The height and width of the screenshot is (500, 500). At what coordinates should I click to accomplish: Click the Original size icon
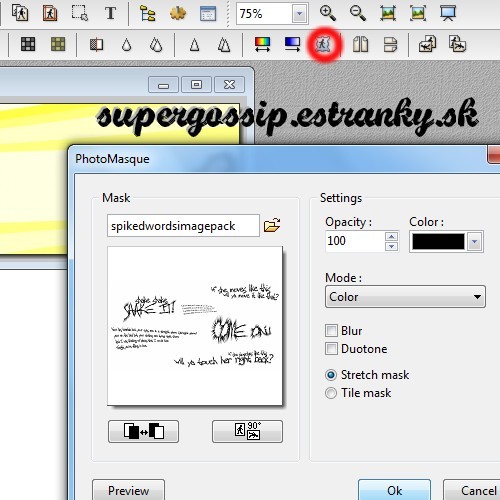[388, 13]
